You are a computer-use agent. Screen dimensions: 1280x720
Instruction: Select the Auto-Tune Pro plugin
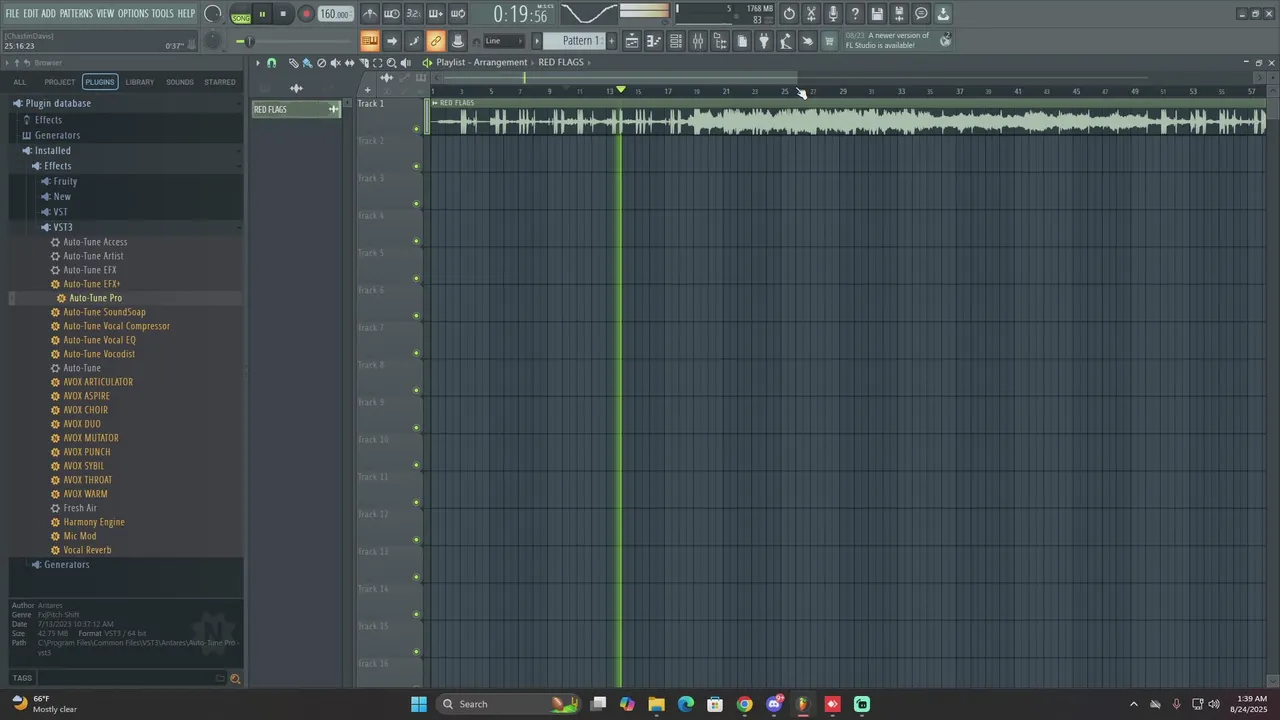96,298
